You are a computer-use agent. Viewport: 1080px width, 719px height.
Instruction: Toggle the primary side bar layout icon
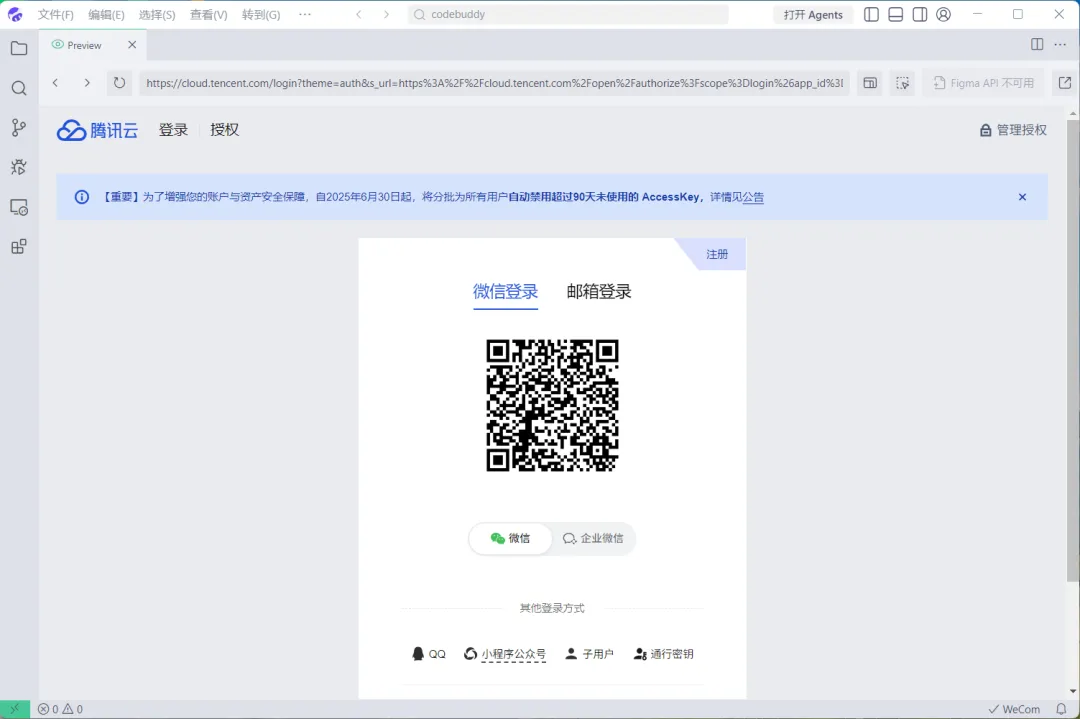pyautogui.click(x=871, y=14)
